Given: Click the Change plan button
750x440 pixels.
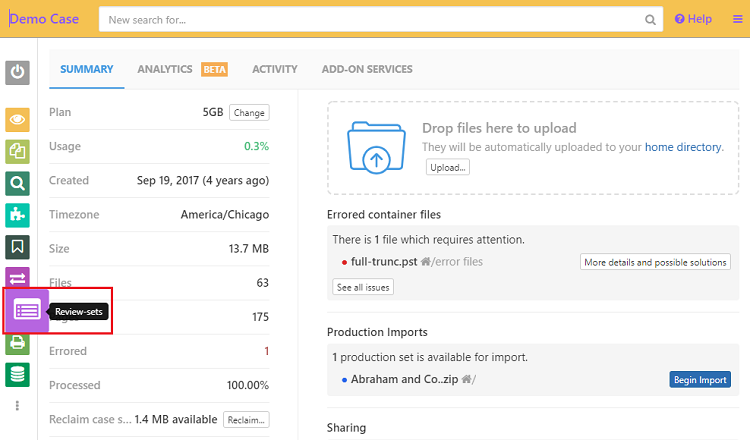Looking at the screenshot, I should click(249, 113).
